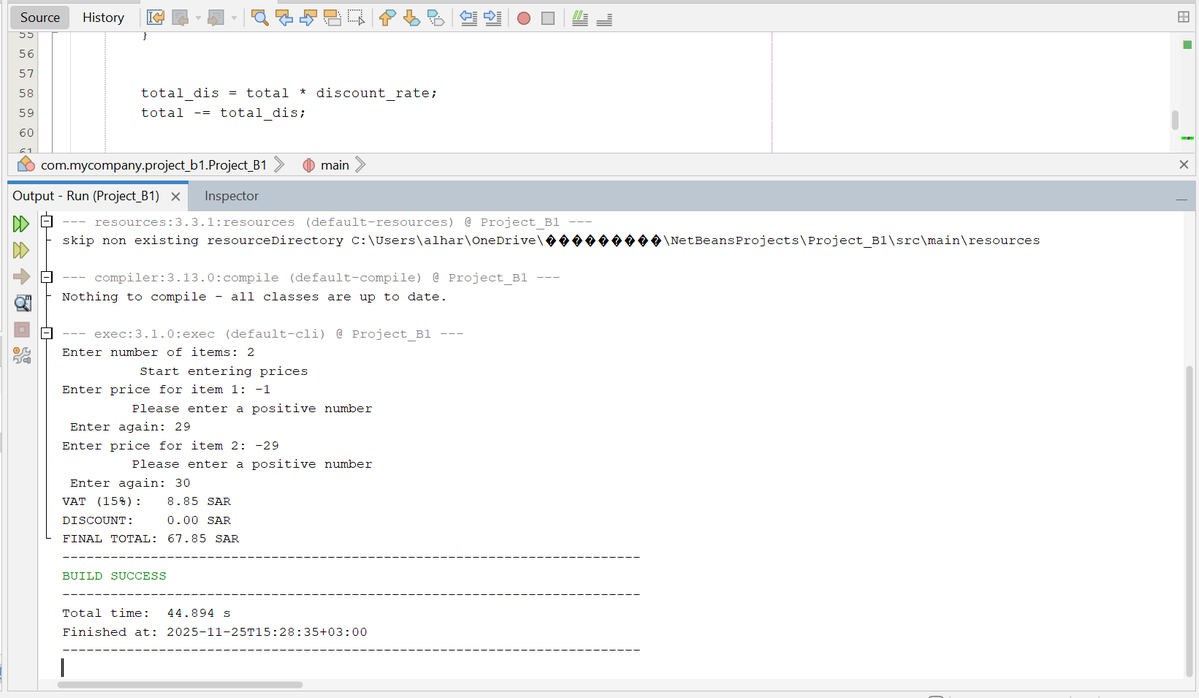The width and height of the screenshot is (1199, 698).
Task: Click the Comment lines icon
Action: click(580, 18)
